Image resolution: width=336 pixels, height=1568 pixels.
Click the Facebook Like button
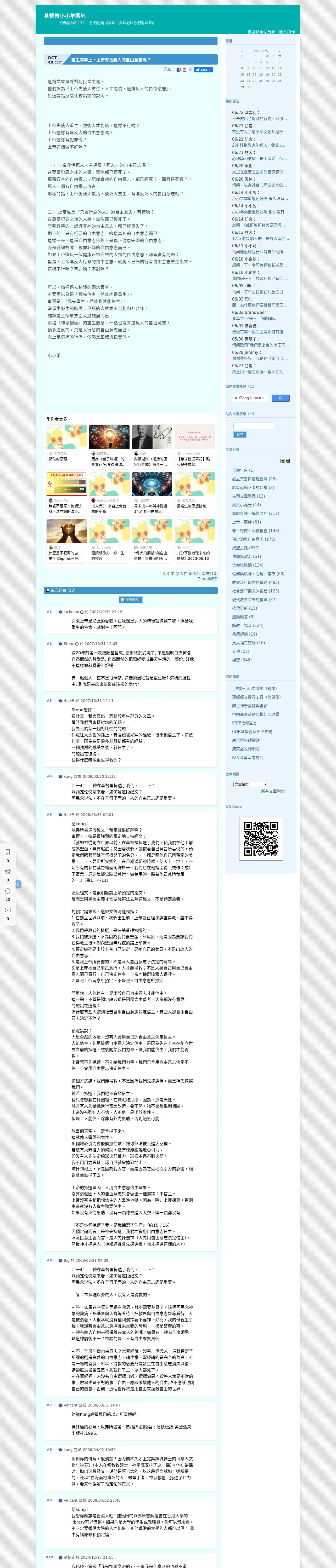pos(203,70)
